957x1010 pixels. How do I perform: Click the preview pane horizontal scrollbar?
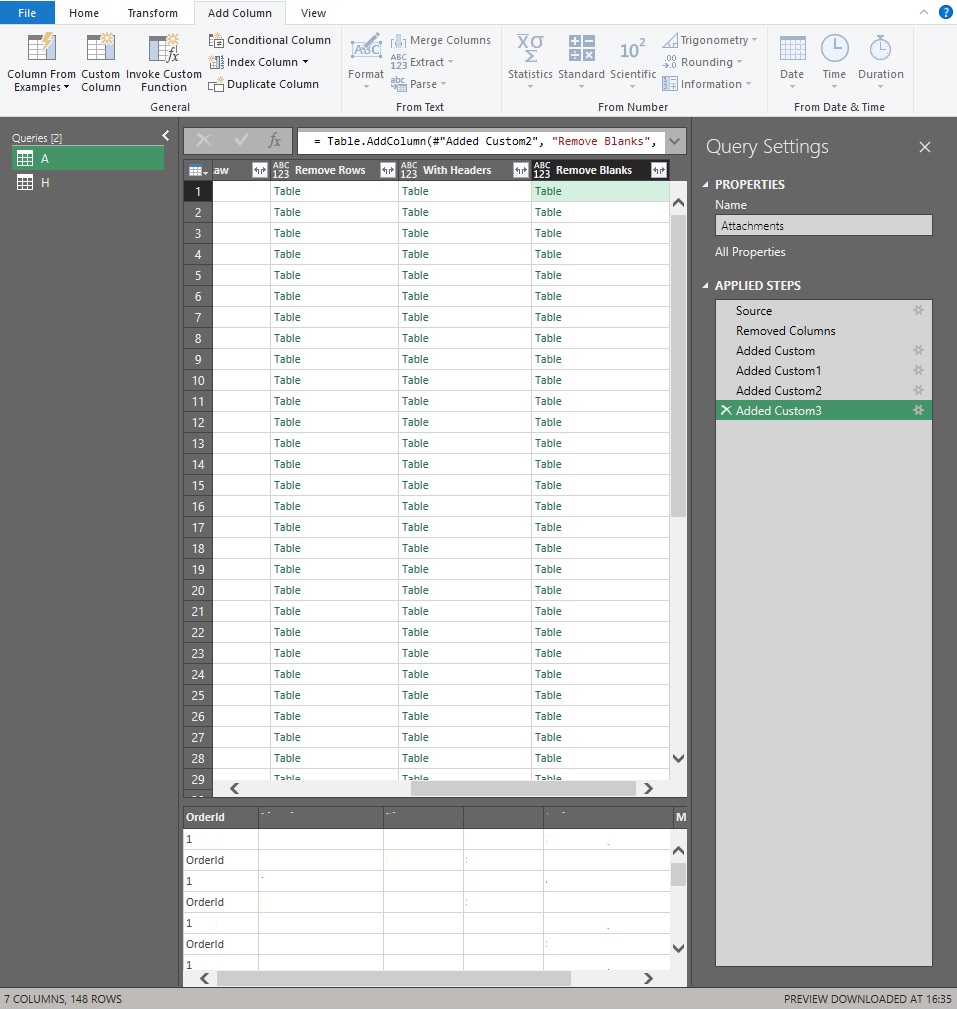[393, 978]
